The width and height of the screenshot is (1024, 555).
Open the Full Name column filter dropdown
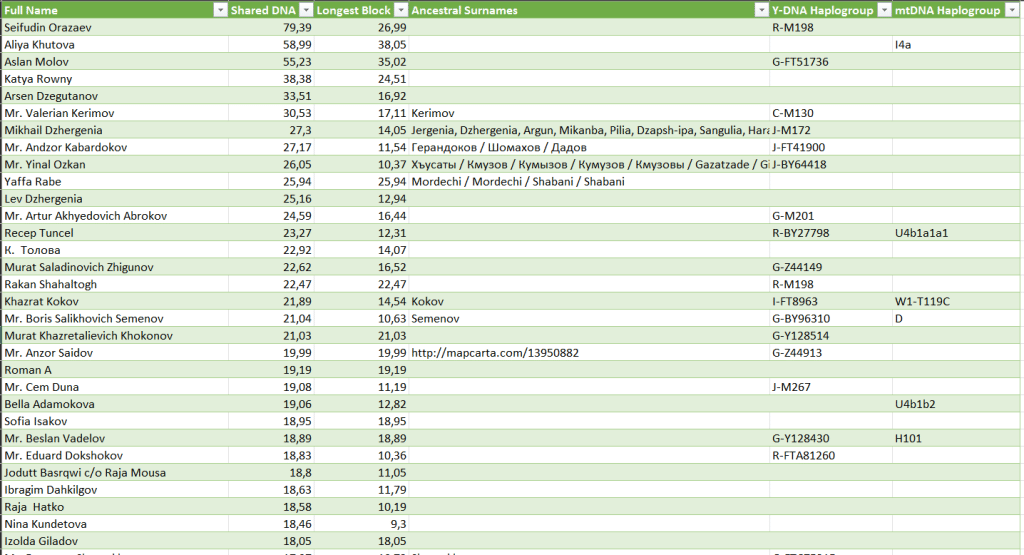click(x=219, y=10)
